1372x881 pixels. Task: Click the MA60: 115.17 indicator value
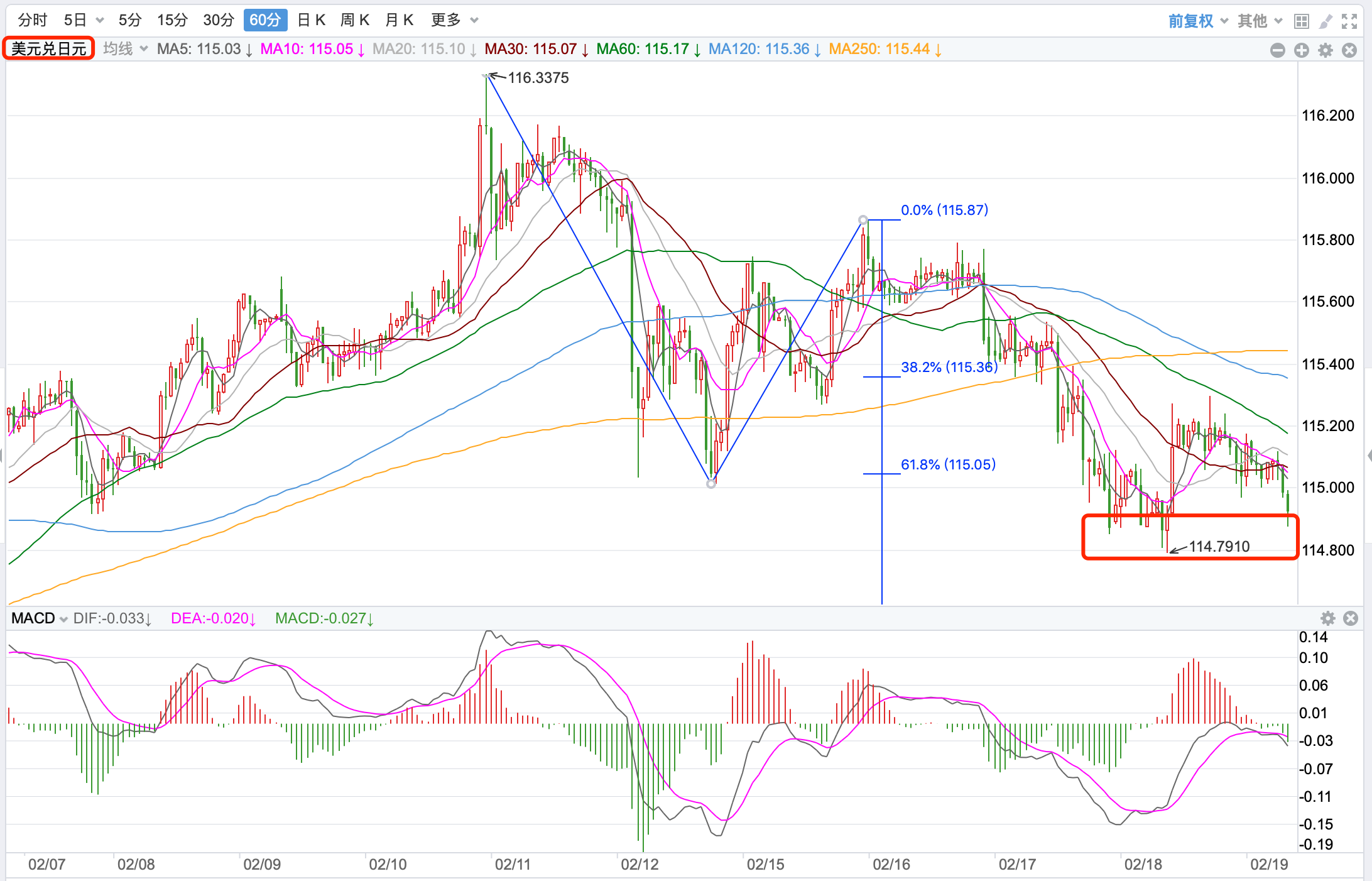coord(648,49)
